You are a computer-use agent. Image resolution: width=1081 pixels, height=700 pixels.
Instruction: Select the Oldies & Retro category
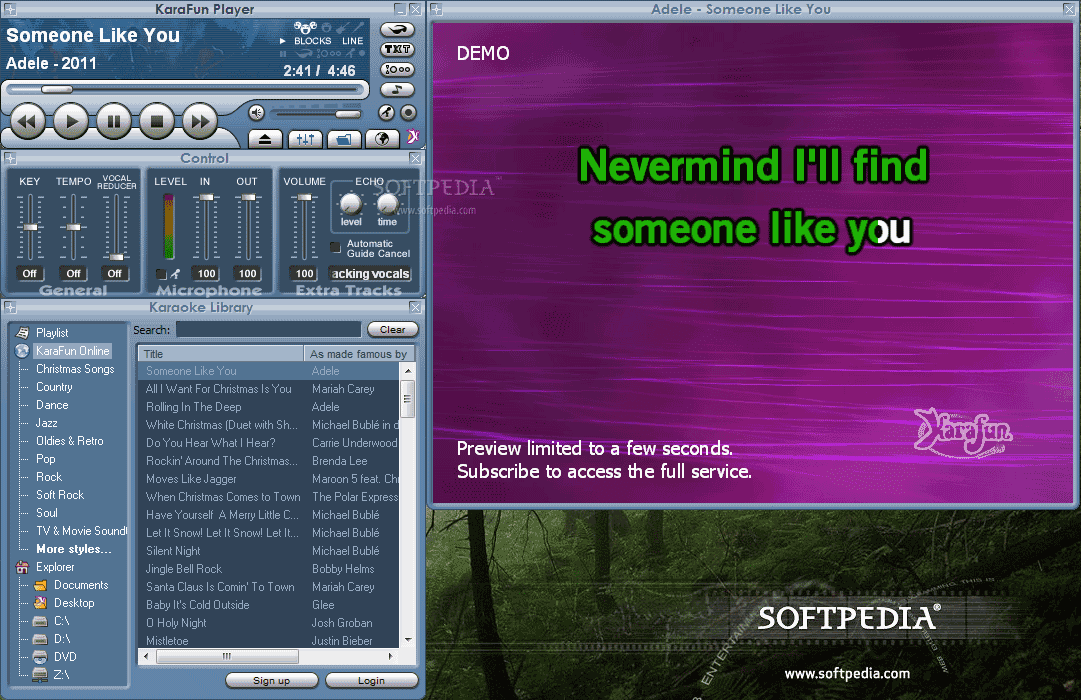[x=70, y=441]
